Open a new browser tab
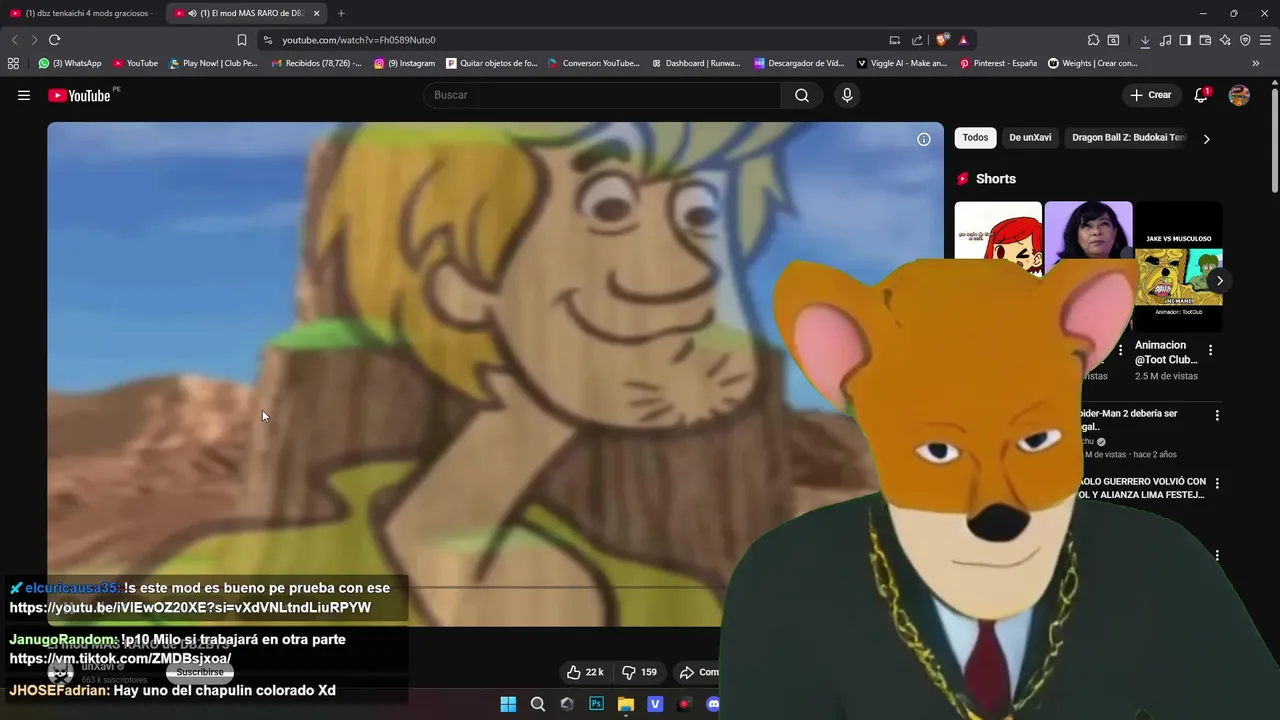Viewport: 1280px width, 720px height. pyautogui.click(x=341, y=13)
